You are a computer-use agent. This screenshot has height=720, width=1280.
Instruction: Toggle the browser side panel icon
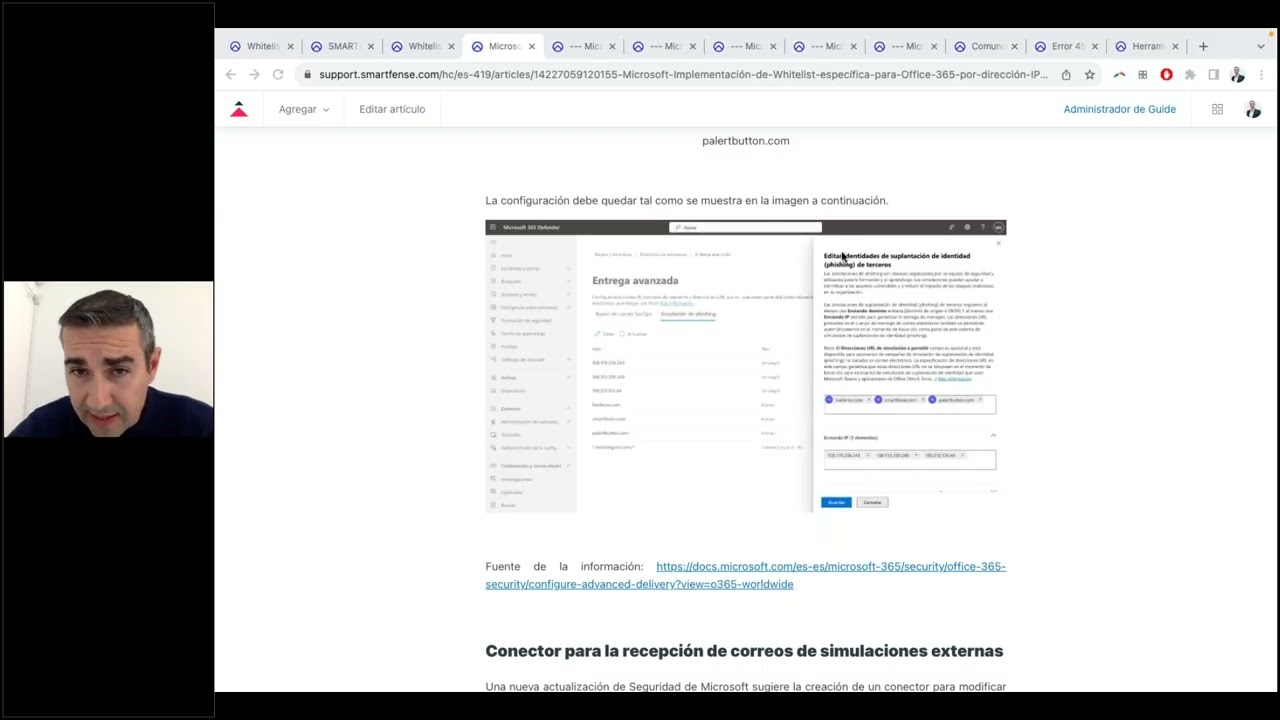point(1213,75)
